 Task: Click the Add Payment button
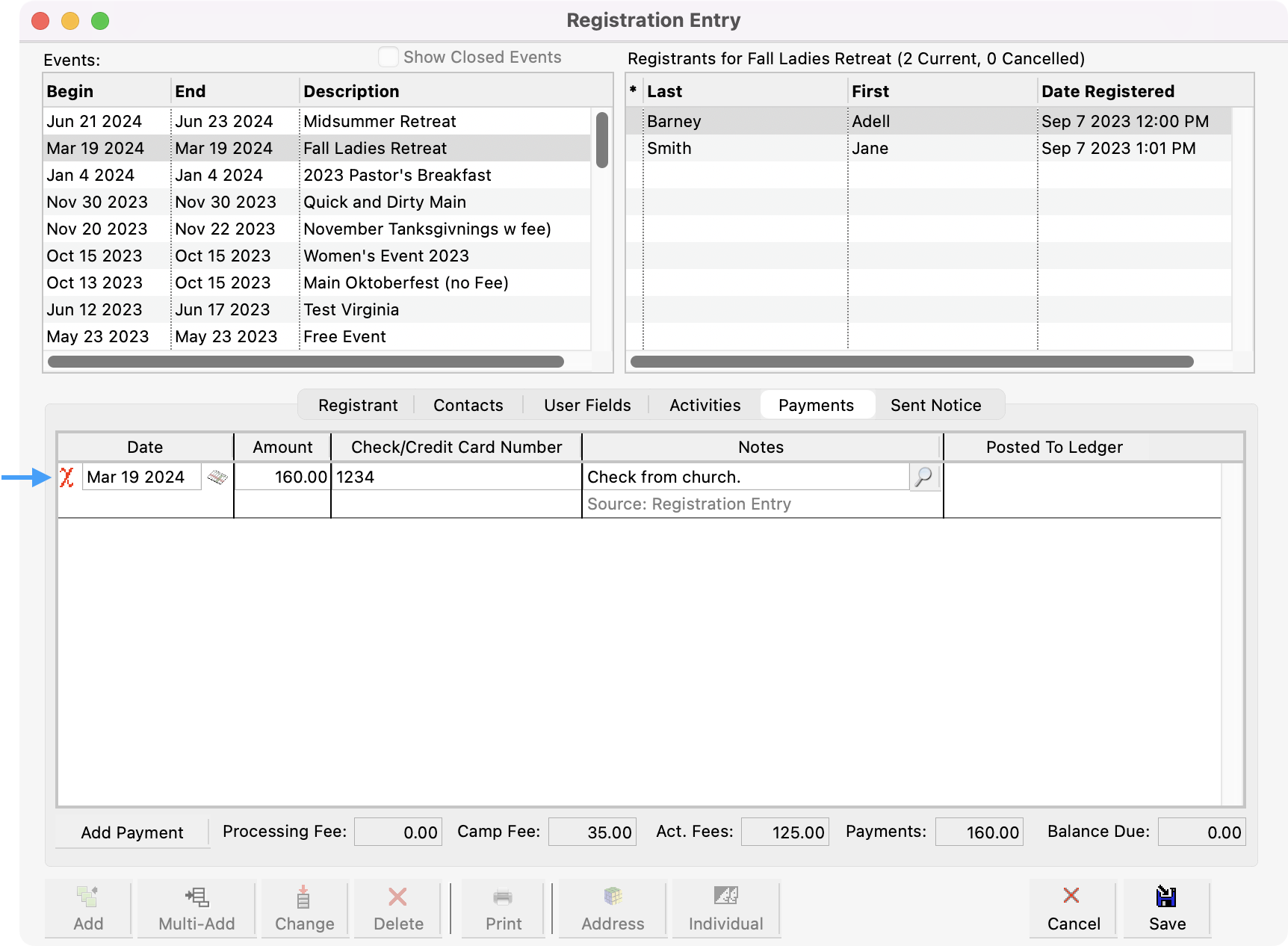[132, 832]
